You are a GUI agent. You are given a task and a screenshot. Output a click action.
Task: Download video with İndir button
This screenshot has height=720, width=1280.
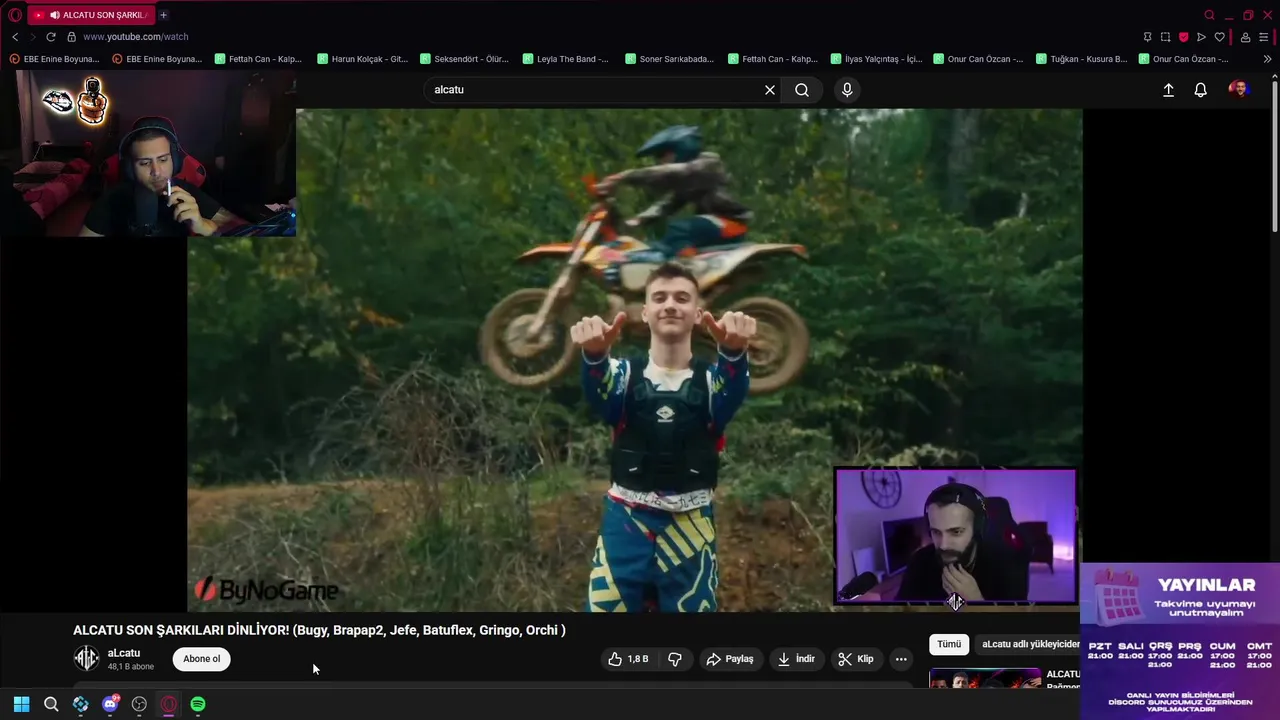797,659
